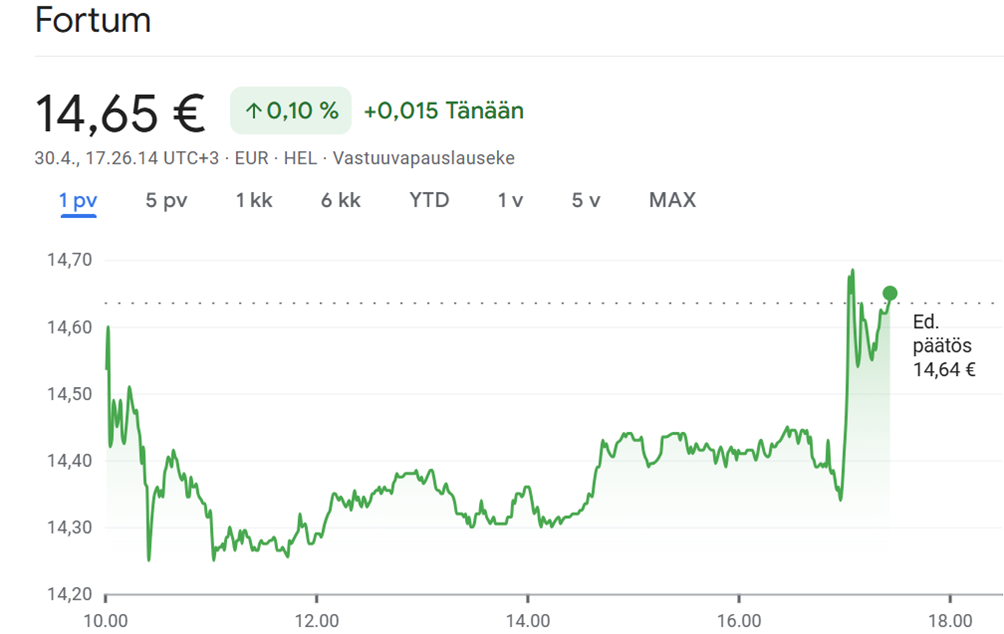Choose the MAX time range
The image size is (1004, 634).
coord(672,200)
